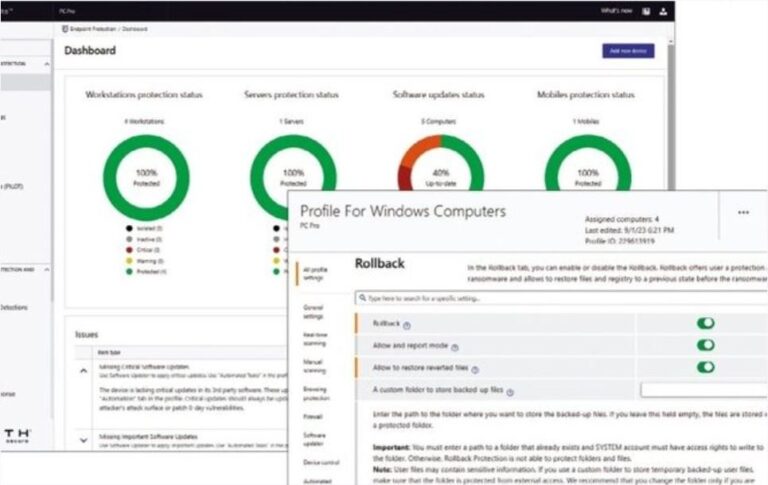The height and width of the screenshot is (485, 768).
Task: Collapse the Missing Critical Software Updates issue
Action: (x=83, y=370)
